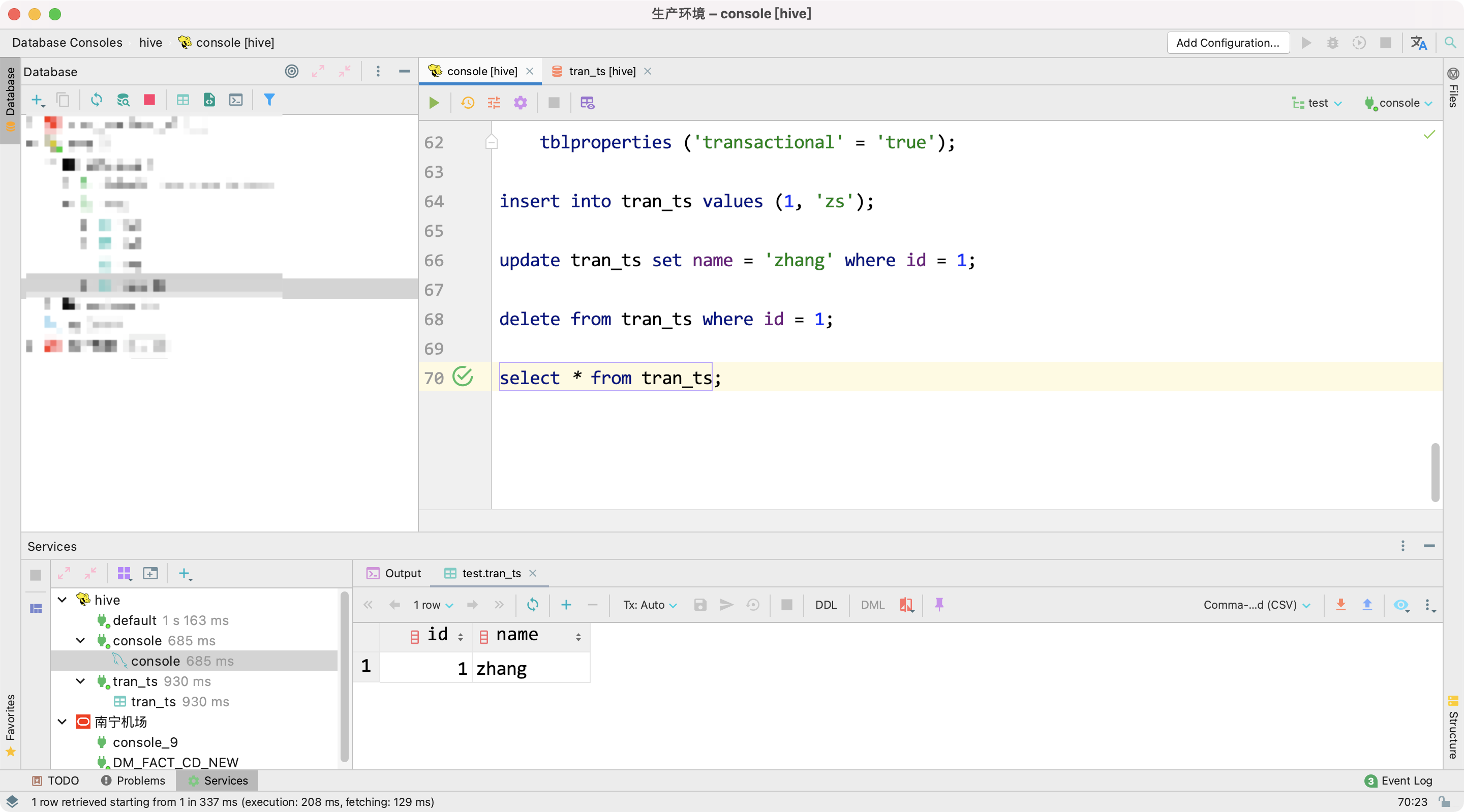Refresh the Database tree
The width and height of the screenshot is (1464, 812).
coord(96,101)
